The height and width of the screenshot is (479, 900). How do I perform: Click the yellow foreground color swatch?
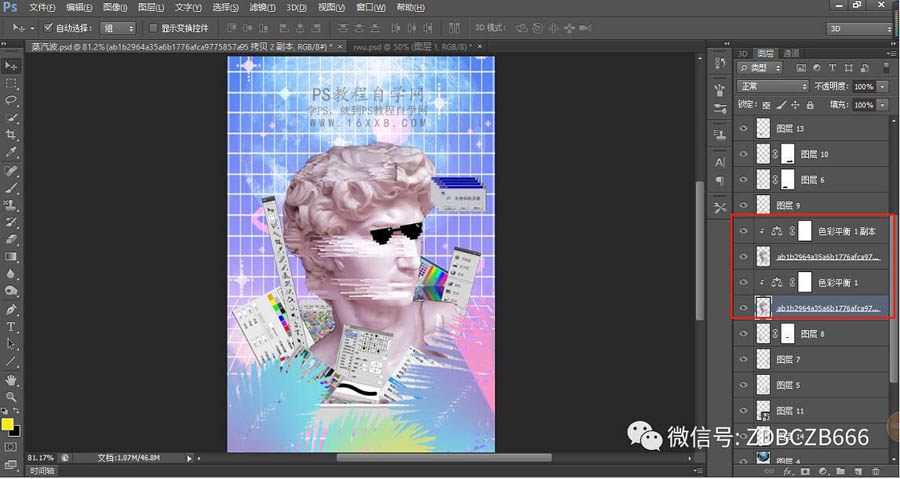[x=8, y=423]
